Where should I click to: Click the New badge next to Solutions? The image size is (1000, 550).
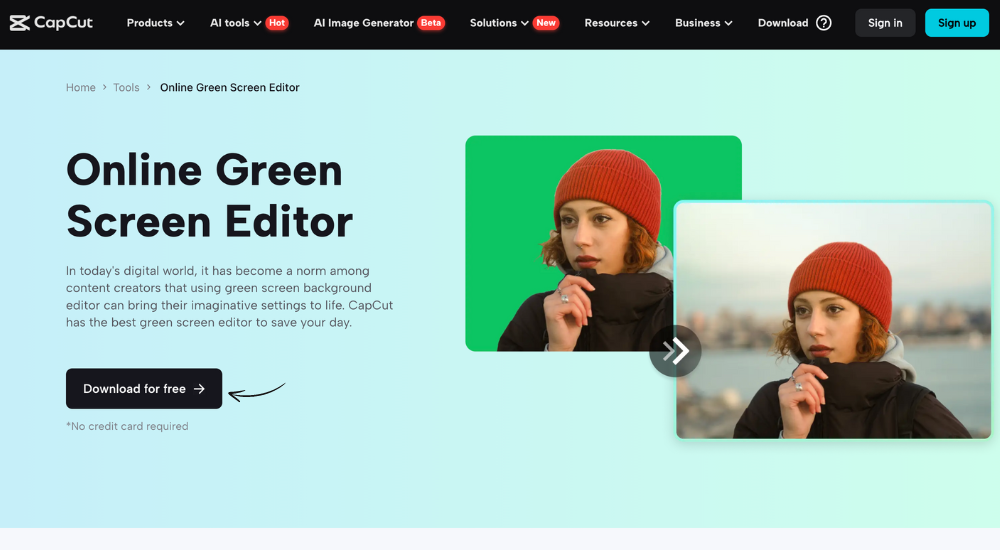click(x=546, y=23)
